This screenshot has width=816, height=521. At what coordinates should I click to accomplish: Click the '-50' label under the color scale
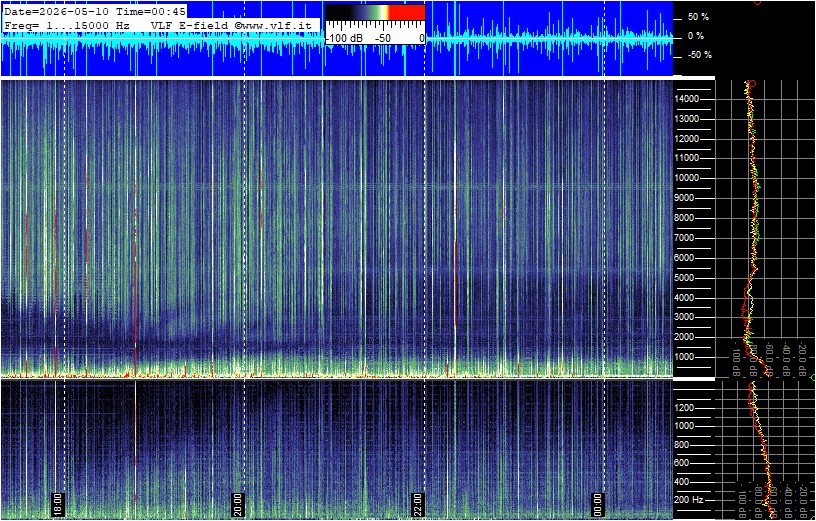point(384,39)
